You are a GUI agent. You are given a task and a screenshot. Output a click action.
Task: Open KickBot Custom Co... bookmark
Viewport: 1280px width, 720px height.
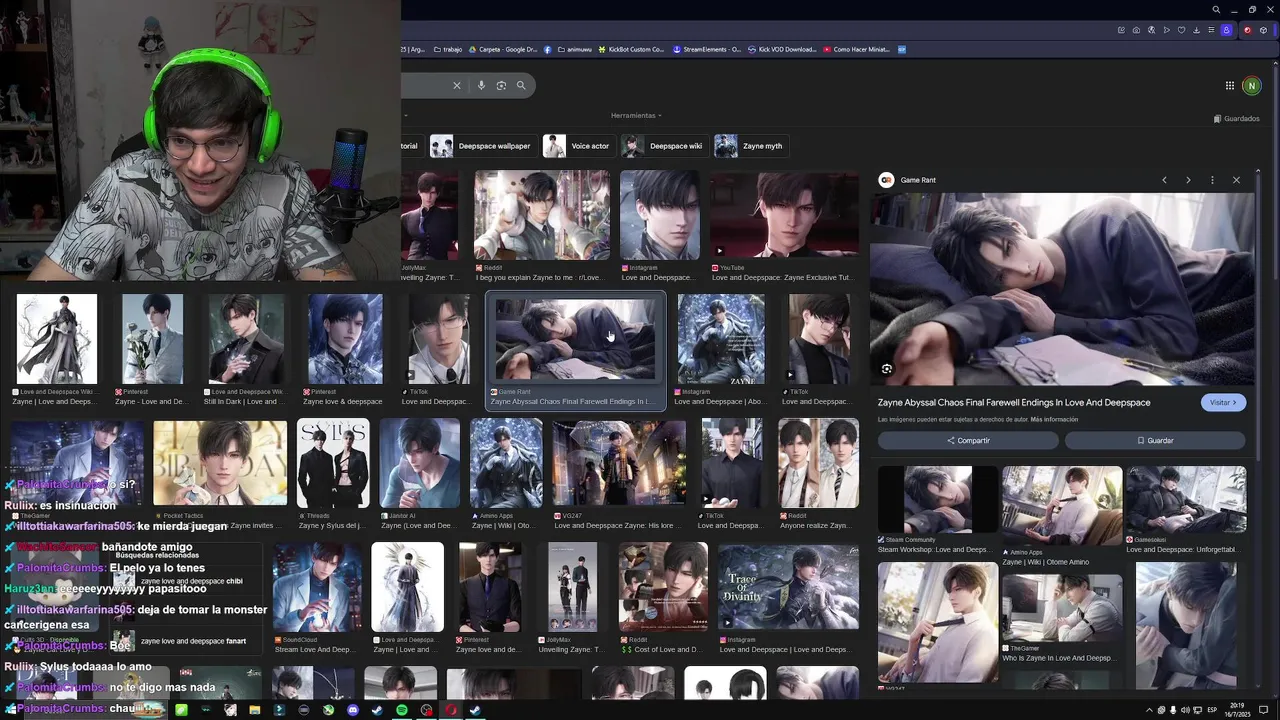(x=632, y=49)
